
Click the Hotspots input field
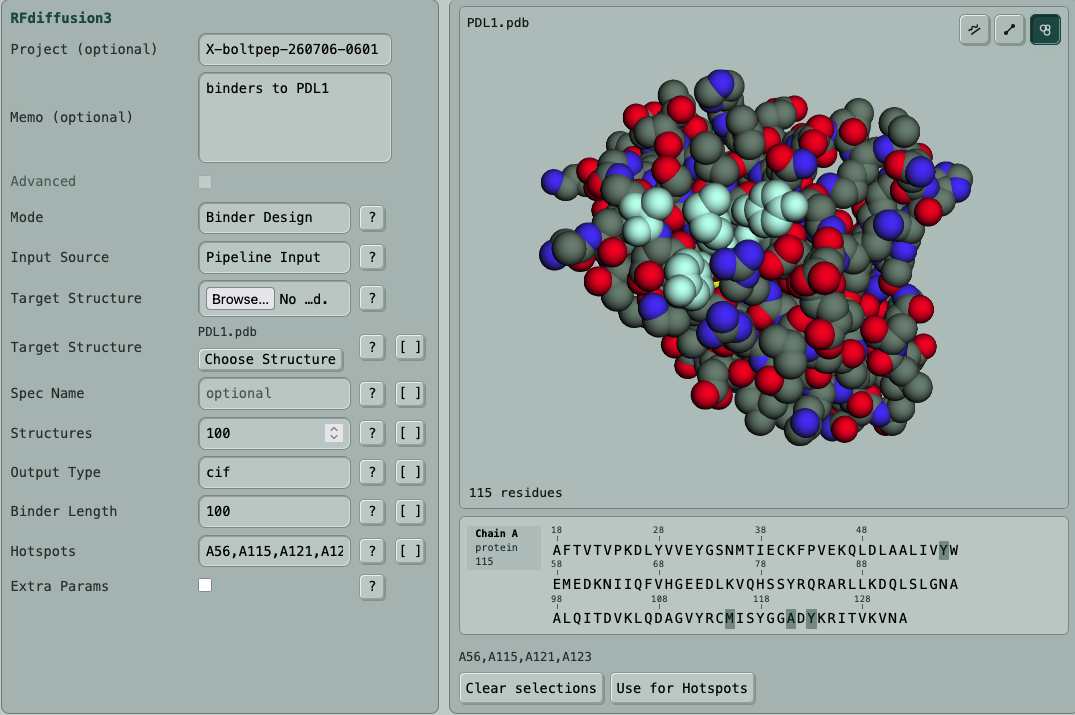click(x=274, y=551)
